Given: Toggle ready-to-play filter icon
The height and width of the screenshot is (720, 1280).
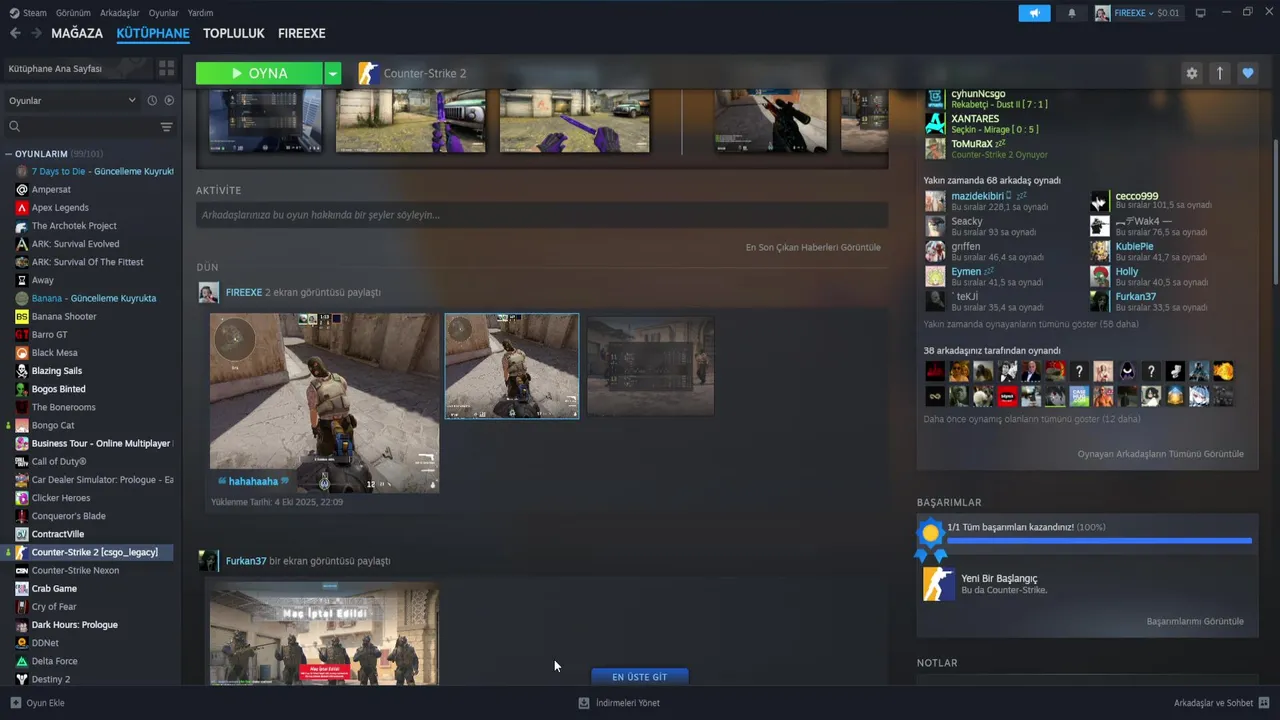Looking at the screenshot, I should [169, 101].
